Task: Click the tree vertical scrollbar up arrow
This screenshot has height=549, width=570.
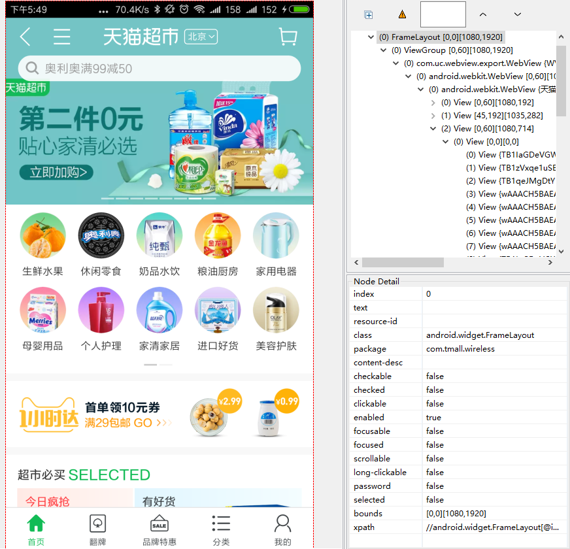Action: (561, 37)
